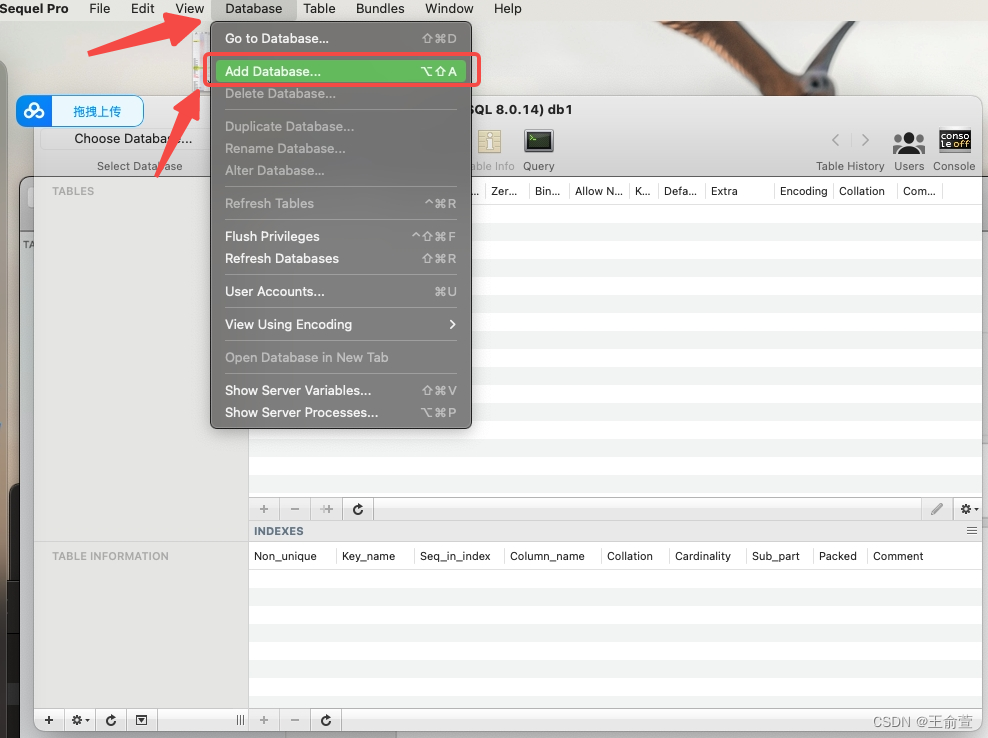This screenshot has width=988, height=738.
Task: Open the Bundles menu
Action: [x=380, y=9]
